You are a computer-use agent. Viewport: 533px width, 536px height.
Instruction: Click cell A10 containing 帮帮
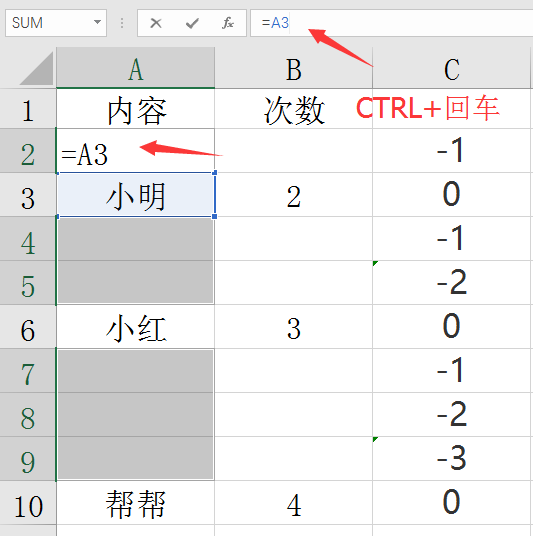tap(136, 503)
